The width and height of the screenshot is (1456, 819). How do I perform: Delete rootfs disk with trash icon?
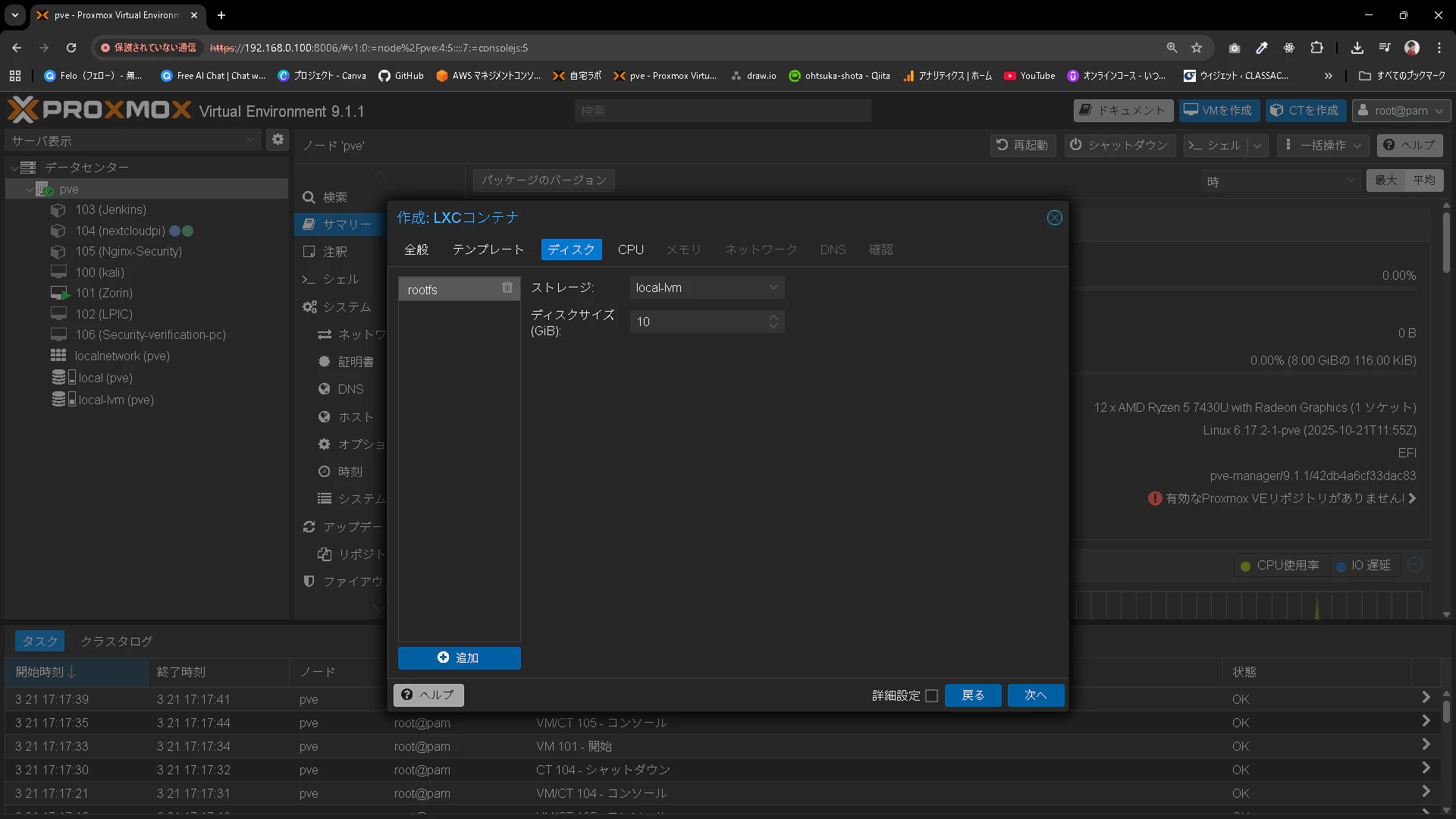click(x=507, y=288)
